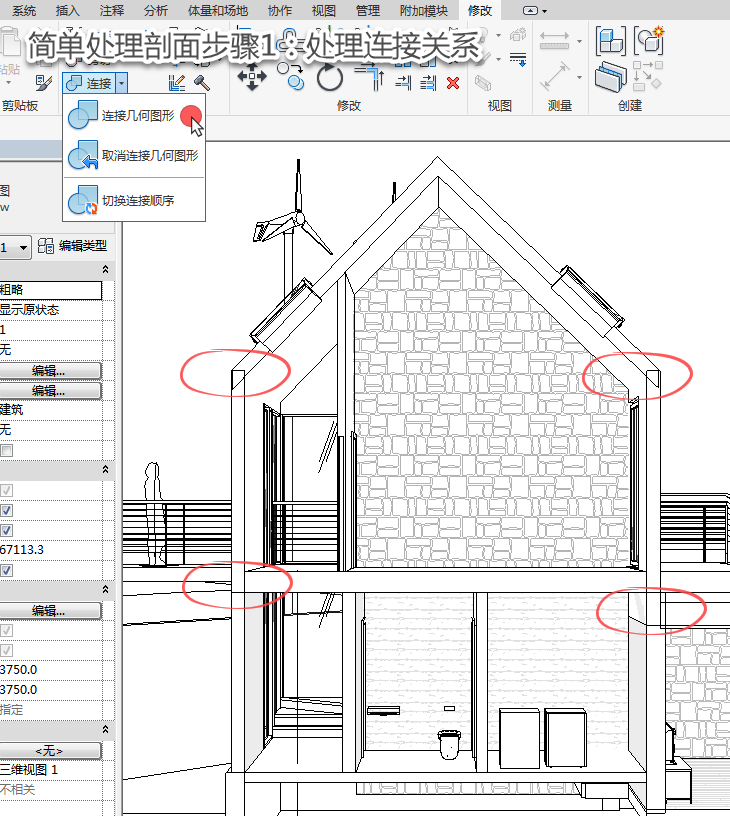Click the 连接 Join geometry button
The height and width of the screenshot is (816, 730).
(89, 83)
